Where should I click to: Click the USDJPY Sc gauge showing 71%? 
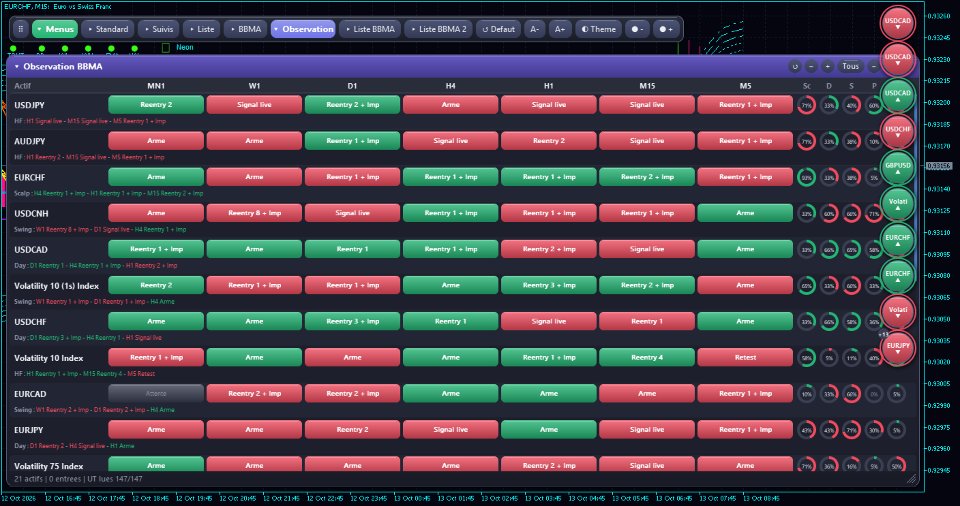806,105
